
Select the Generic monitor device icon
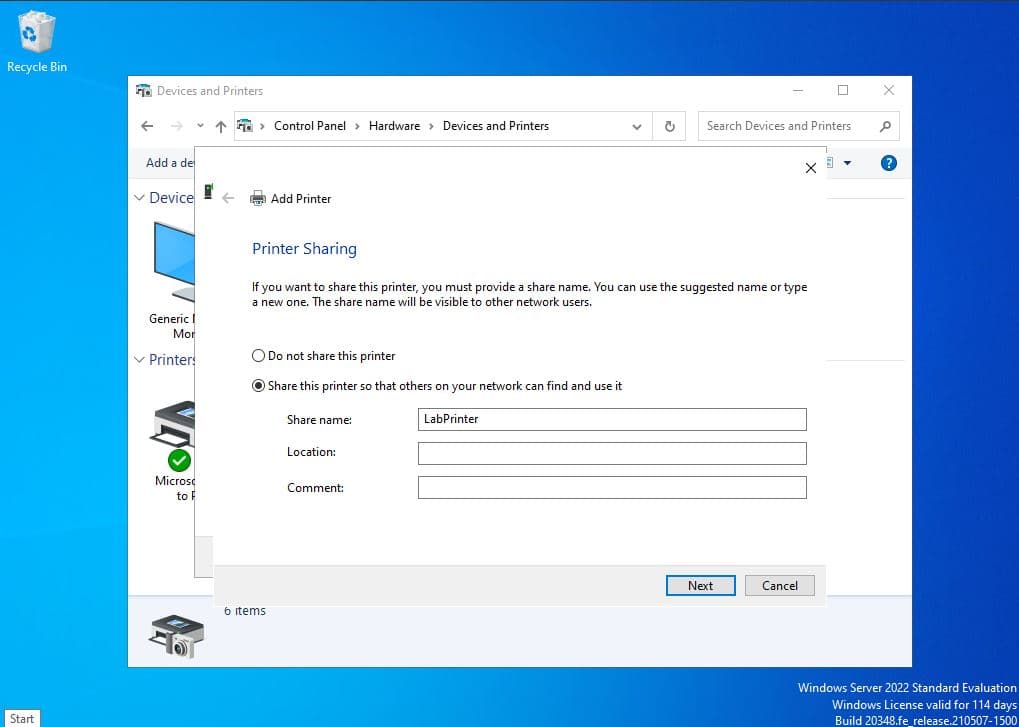coord(174,262)
